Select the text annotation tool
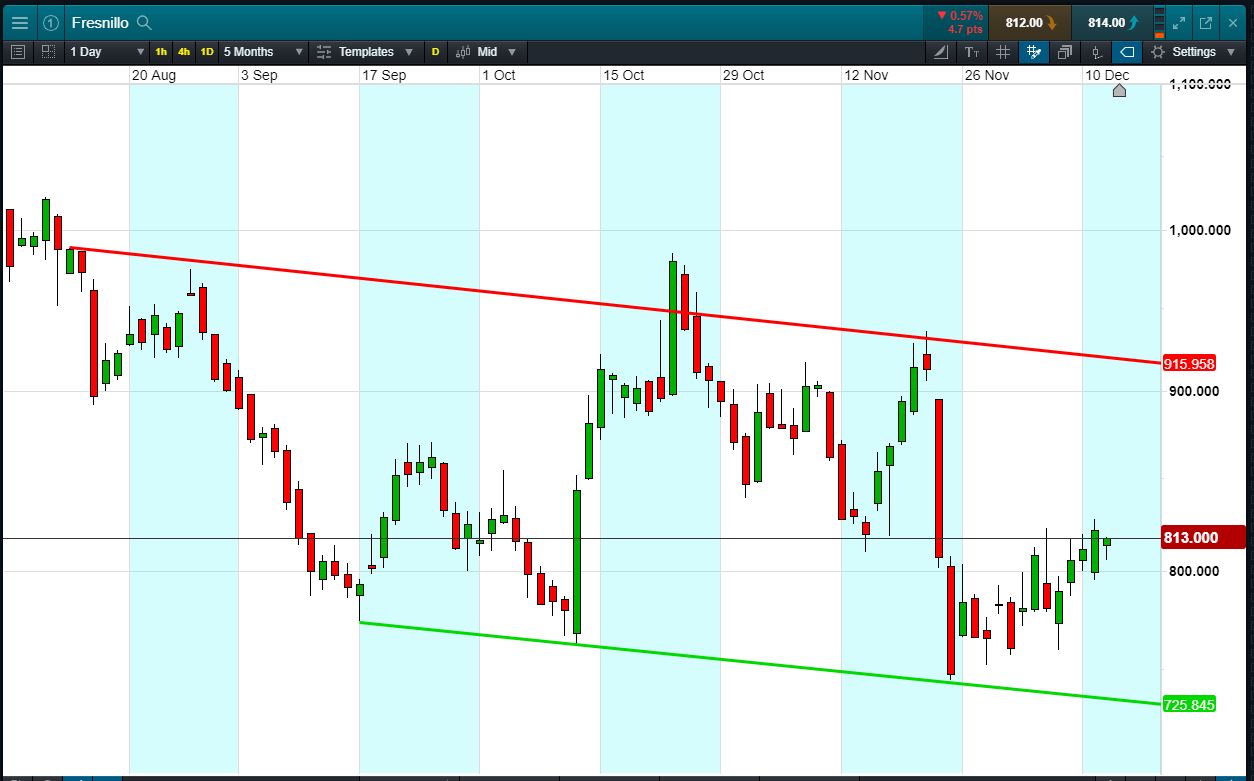This screenshot has height=781, width=1254. tap(972, 52)
